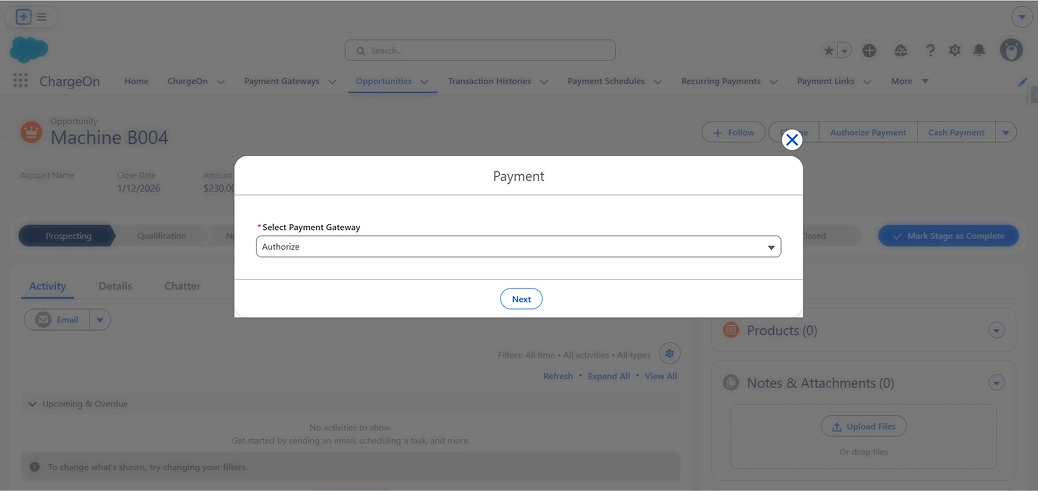
Task: Open the Payment Links tab
Action: click(826, 81)
